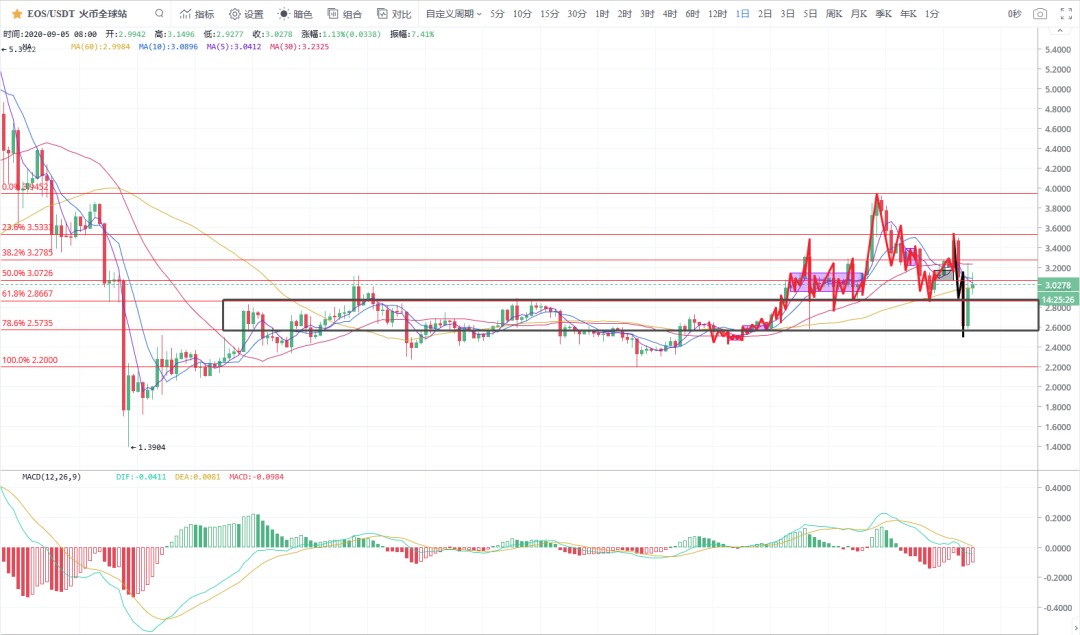Screen dimensions: 1080x635
Task: Click the favorite star icon next to EOS/USDT
Action: [17, 14]
